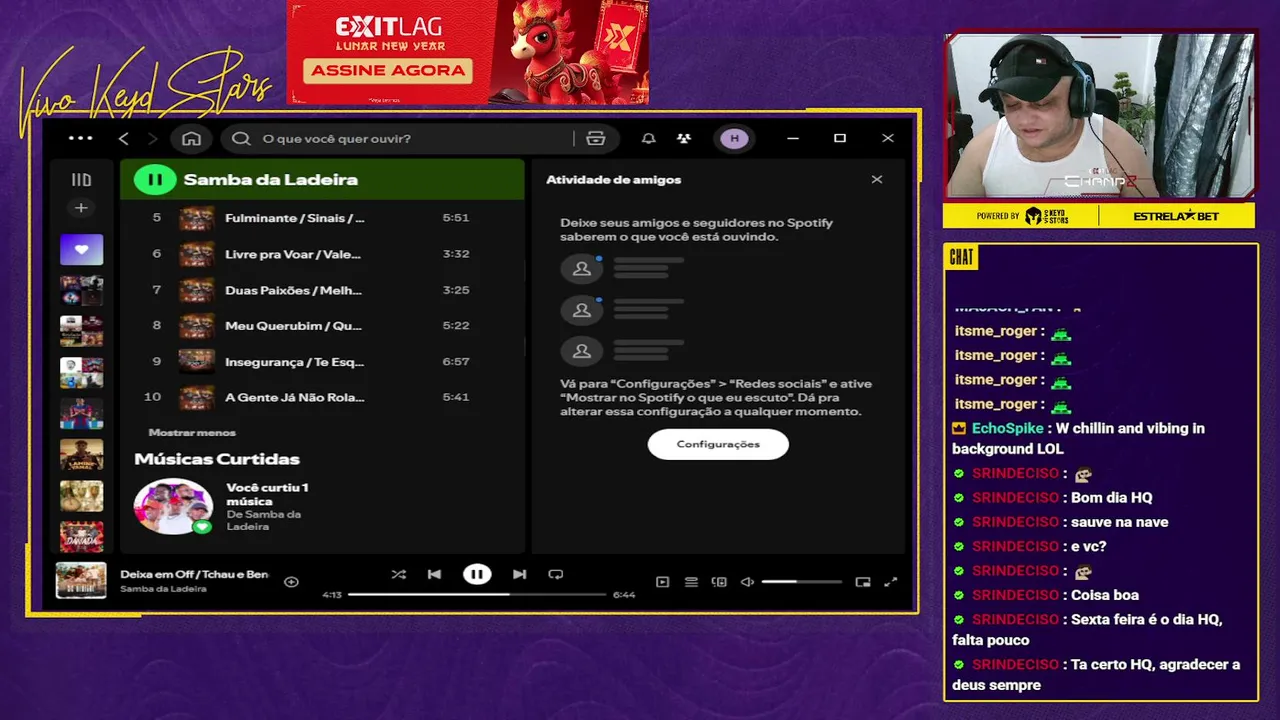Image resolution: width=1280 pixels, height=720 pixels.
Task: Click the ESTRELA BET sponsor logo
Action: tap(1176, 216)
